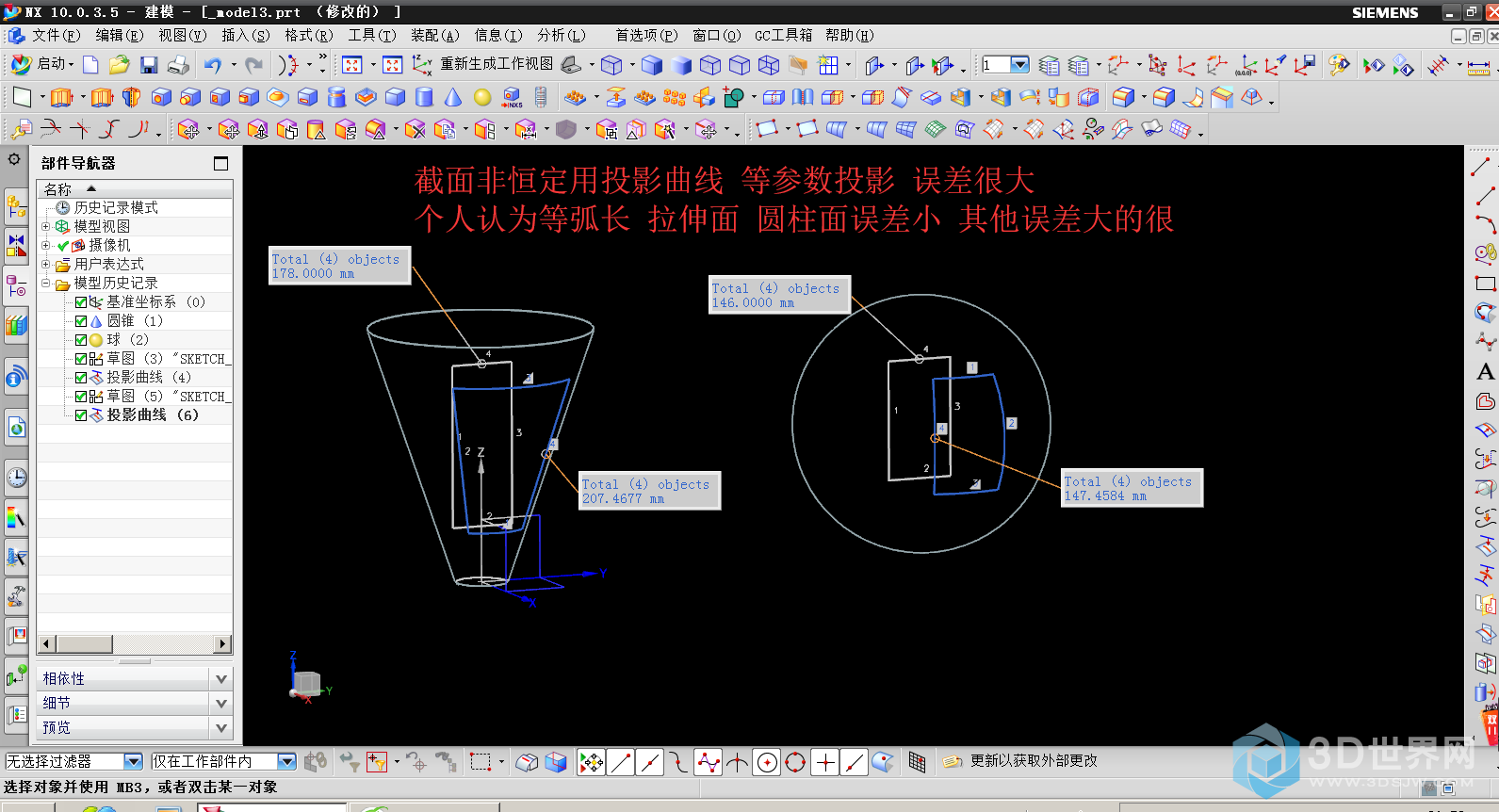
Task: Click the rectangle selection icon
Action: pyautogui.click(x=481, y=762)
